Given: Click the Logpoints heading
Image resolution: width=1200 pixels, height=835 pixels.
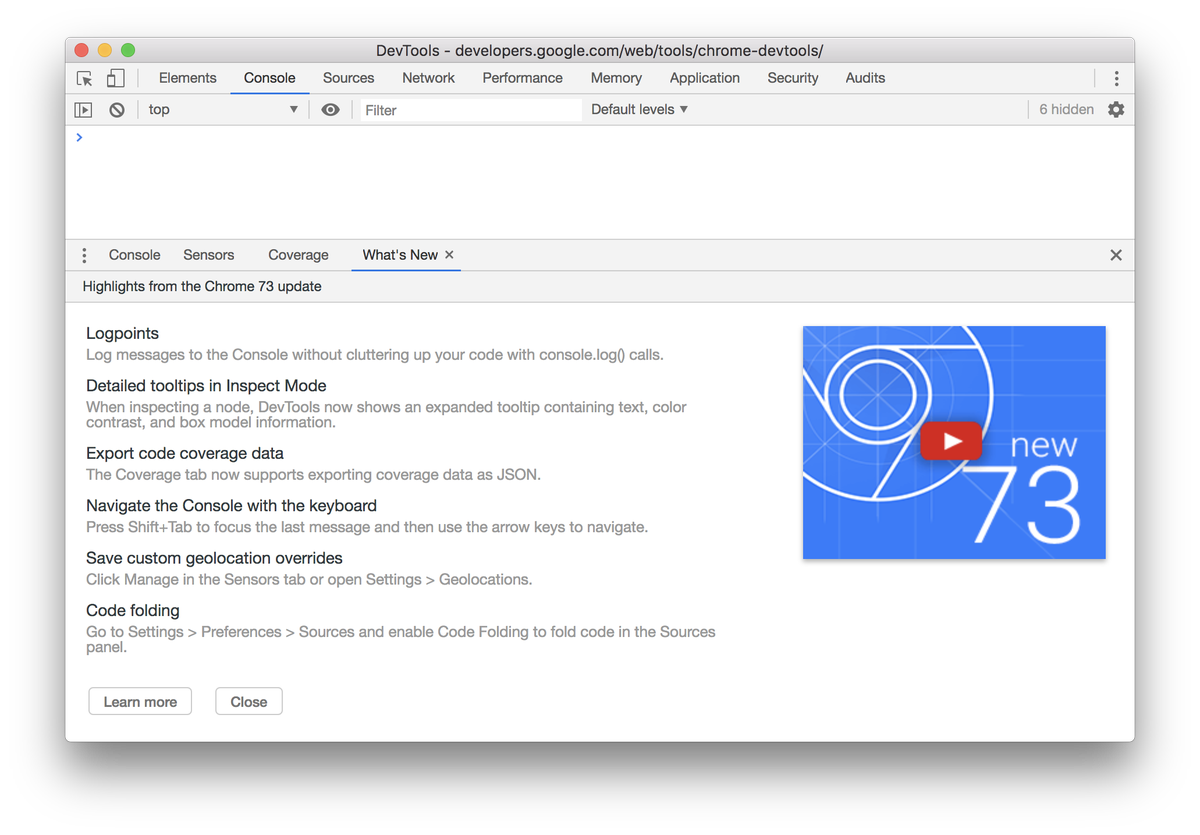Looking at the screenshot, I should click(122, 333).
